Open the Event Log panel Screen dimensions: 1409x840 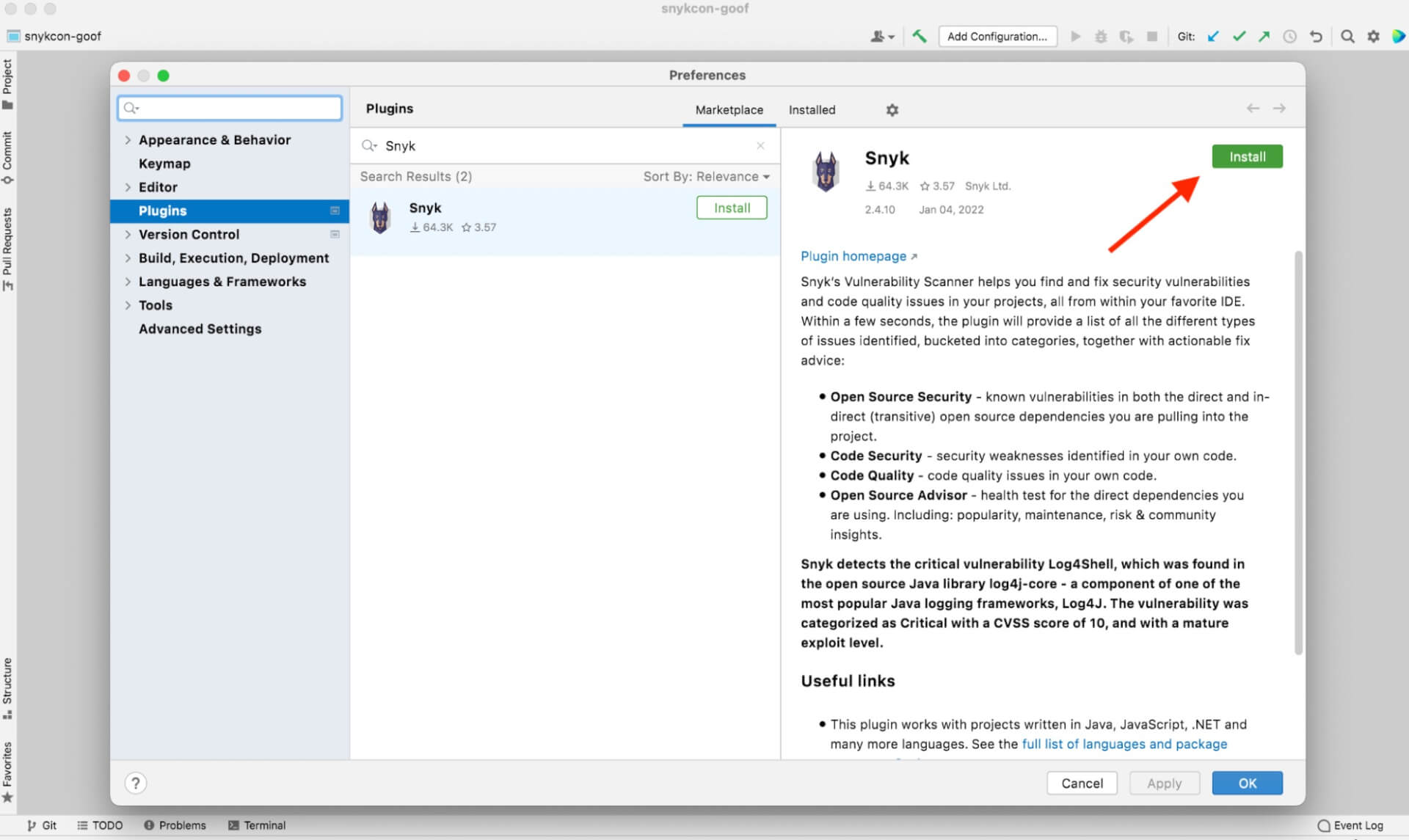coord(1350,825)
